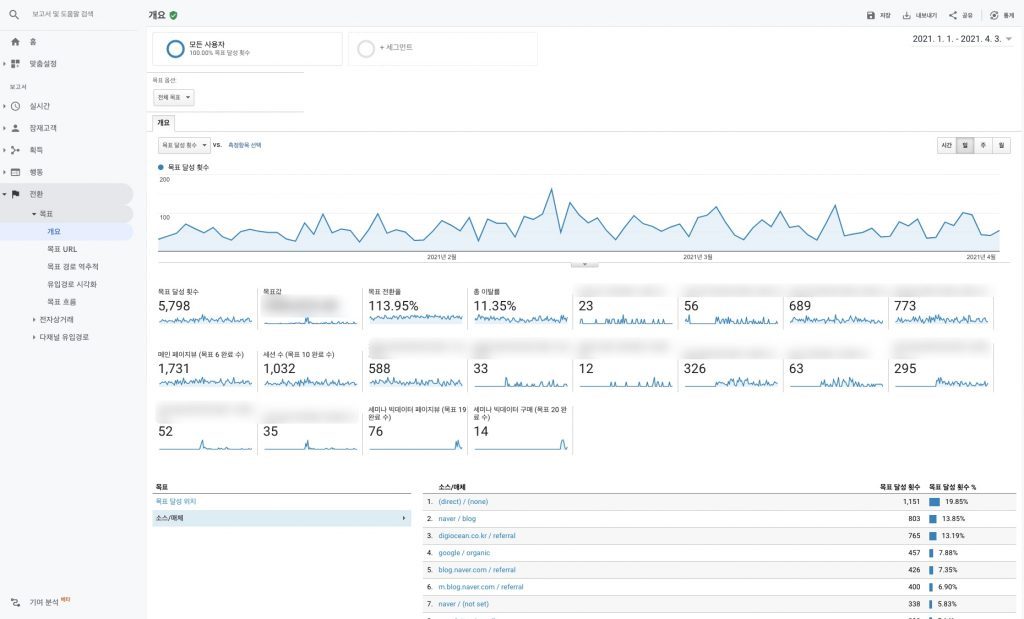Screen dimensions: 1024x619
Task: Click the Acquisition (획득) branching icon
Action: tap(15, 150)
